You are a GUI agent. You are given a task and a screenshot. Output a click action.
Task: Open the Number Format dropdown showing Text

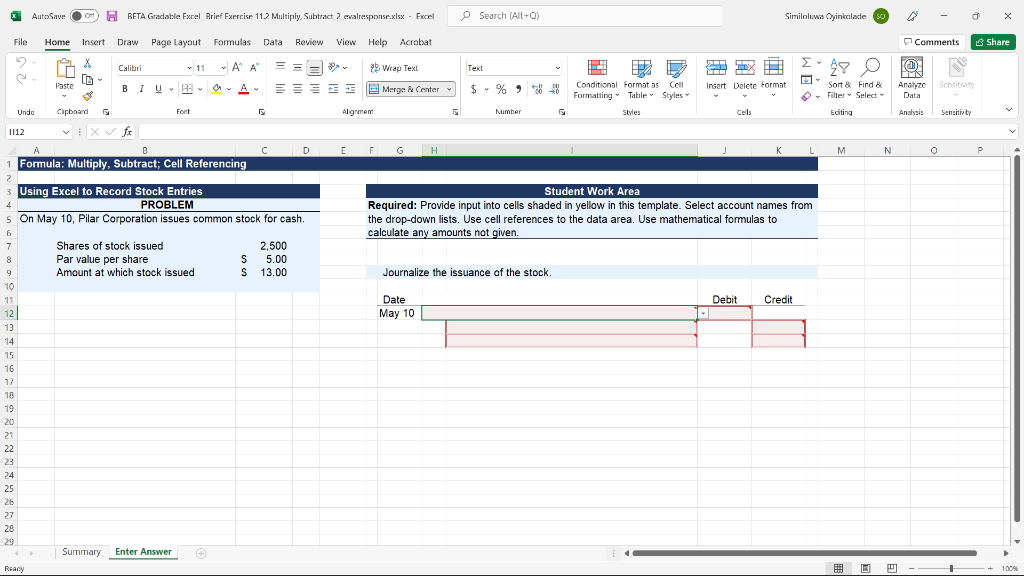(x=513, y=67)
